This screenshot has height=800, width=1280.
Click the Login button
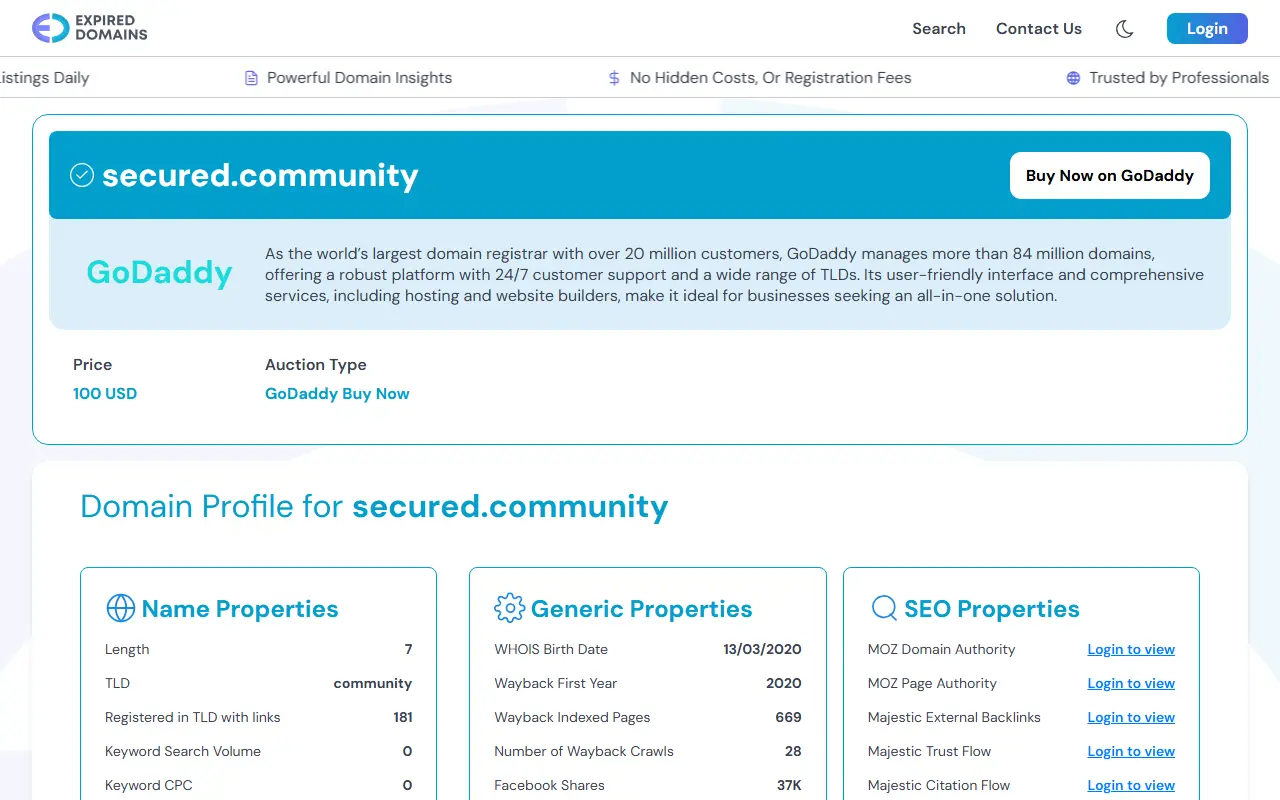[1207, 29]
